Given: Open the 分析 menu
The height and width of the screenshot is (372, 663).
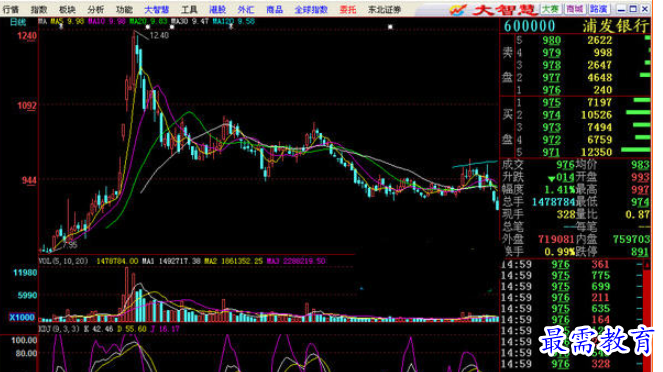Looking at the screenshot, I should [96, 9].
